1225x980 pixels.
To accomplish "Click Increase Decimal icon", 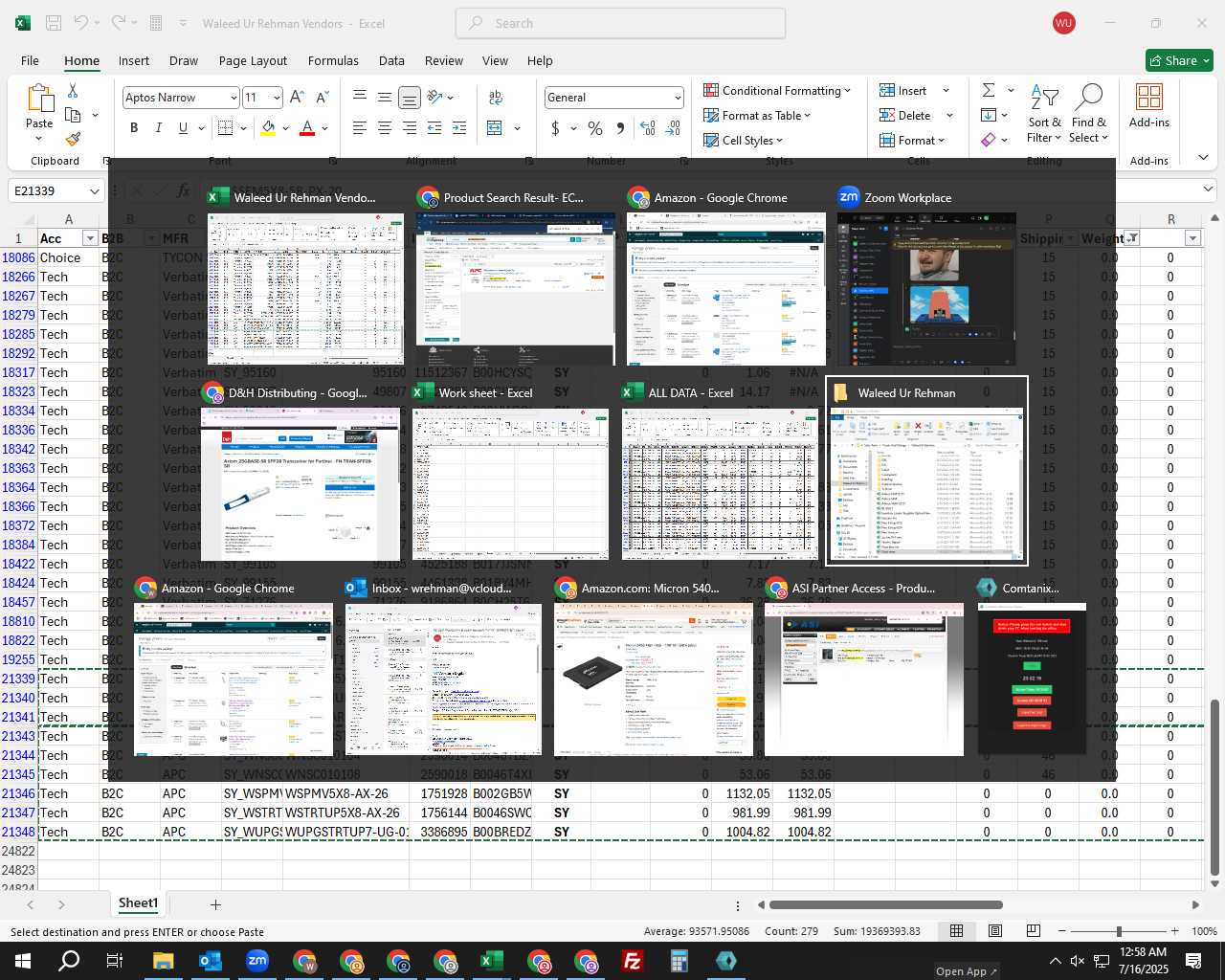I will pyautogui.click(x=648, y=128).
